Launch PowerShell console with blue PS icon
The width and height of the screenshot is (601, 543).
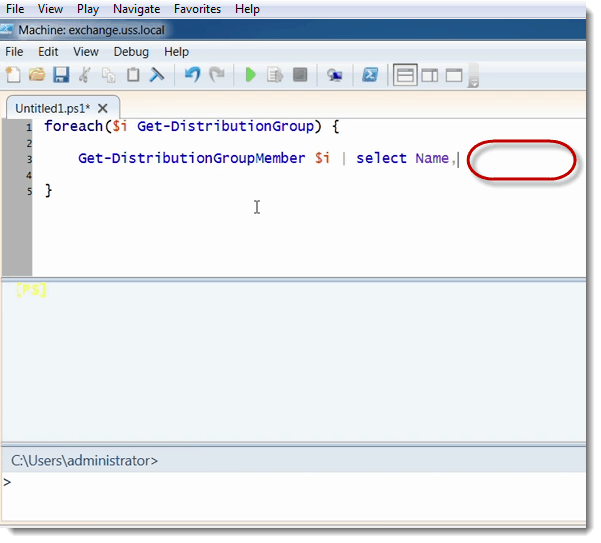pos(370,75)
